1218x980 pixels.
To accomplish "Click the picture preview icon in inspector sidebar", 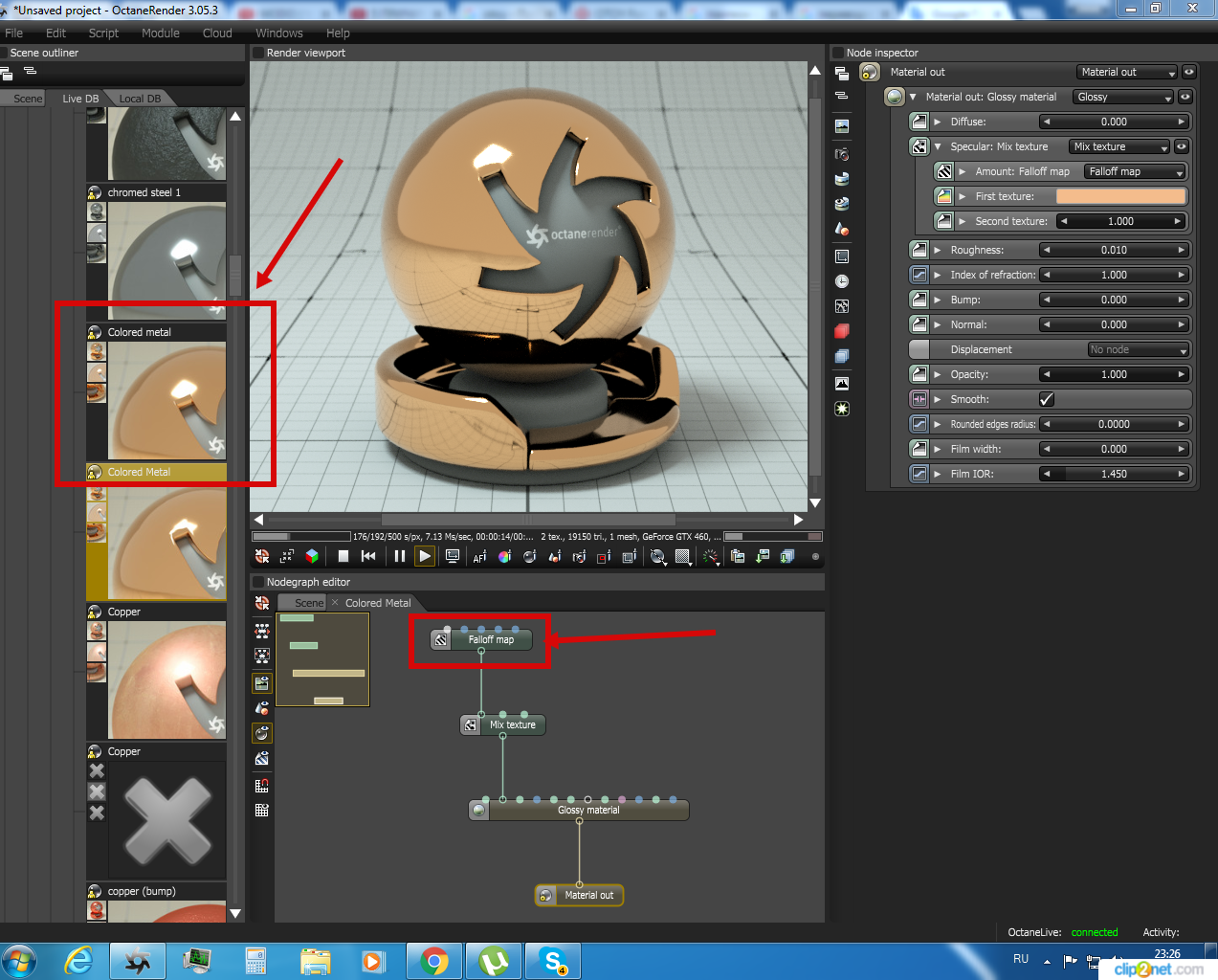I will 842,384.
